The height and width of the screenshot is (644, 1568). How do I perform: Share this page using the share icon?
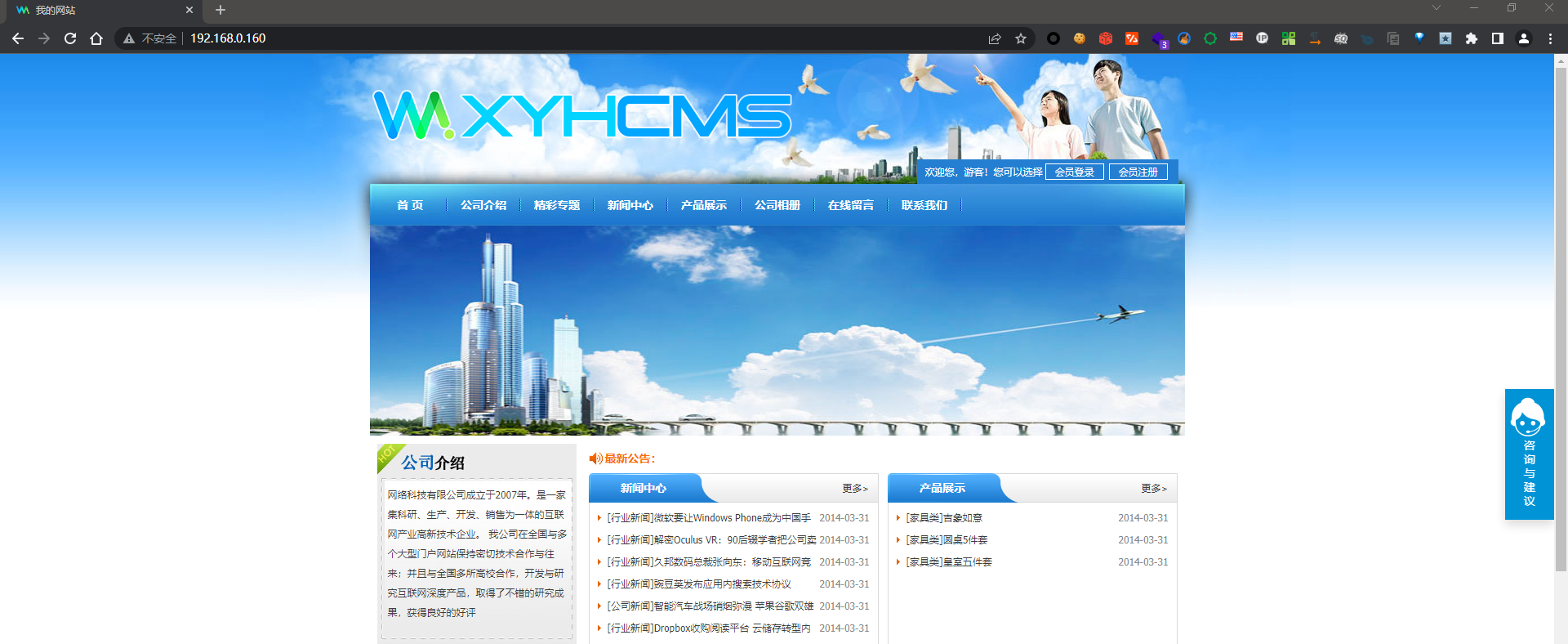point(995,38)
